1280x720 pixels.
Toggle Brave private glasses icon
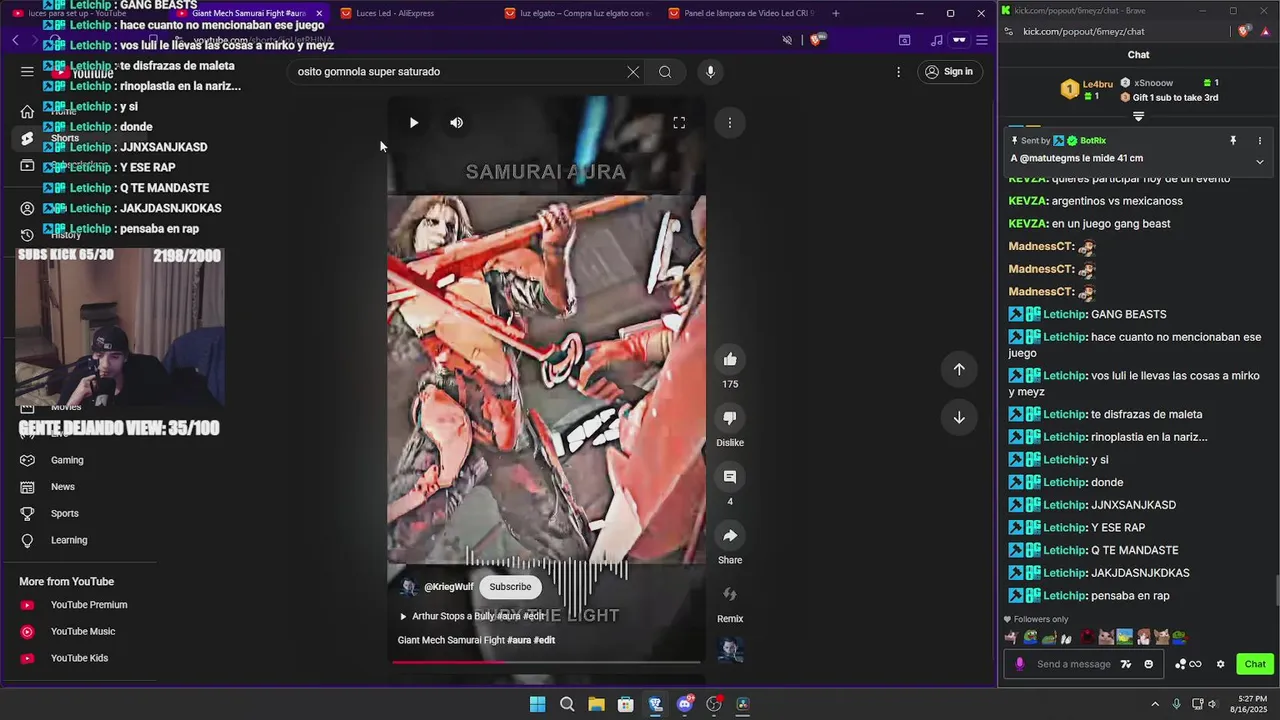pos(959,40)
